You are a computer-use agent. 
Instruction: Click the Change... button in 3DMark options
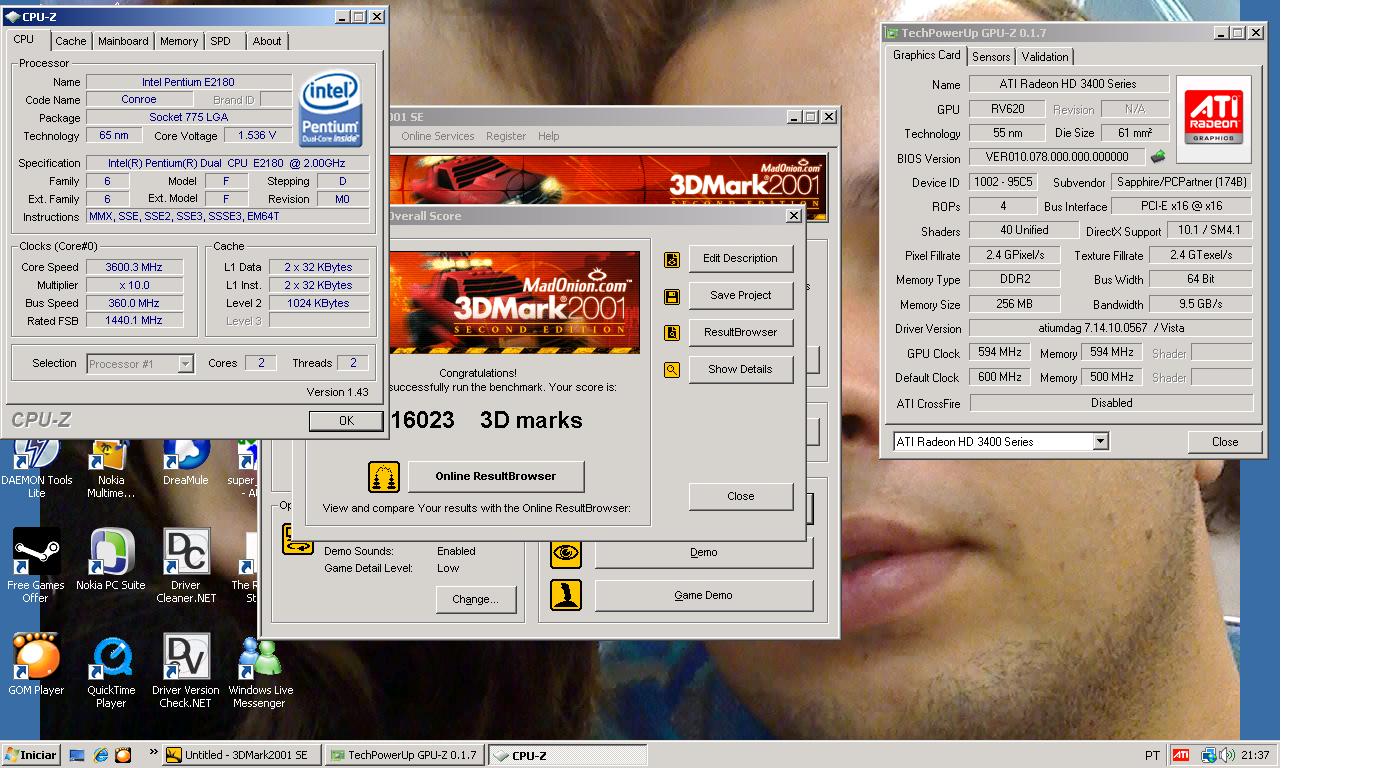pyautogui.click(x=476, y=600)
